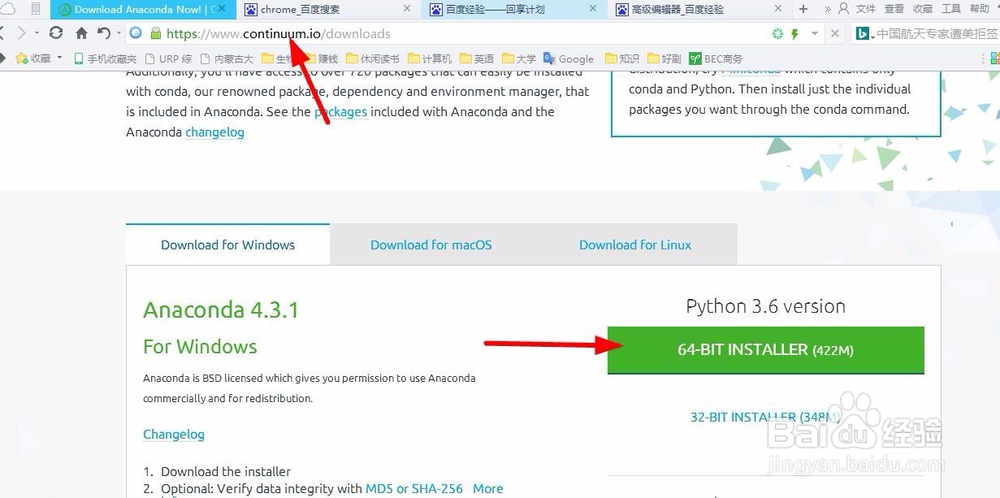Click the undo closed tab icon
Image resolution: width=1000 pixels, height=498 pixels.
point(104,33)
